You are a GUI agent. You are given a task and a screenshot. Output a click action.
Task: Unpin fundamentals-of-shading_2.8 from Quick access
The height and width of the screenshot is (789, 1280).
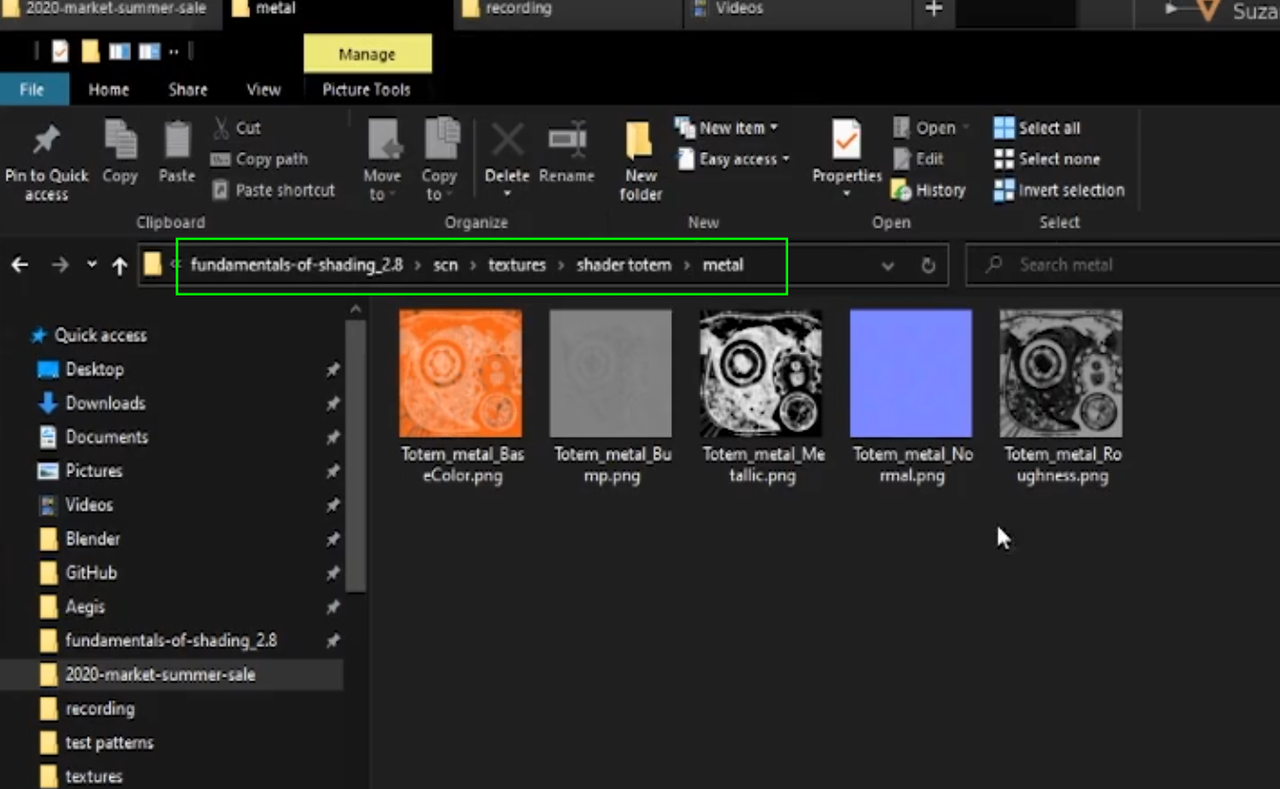tap(333, 640)
